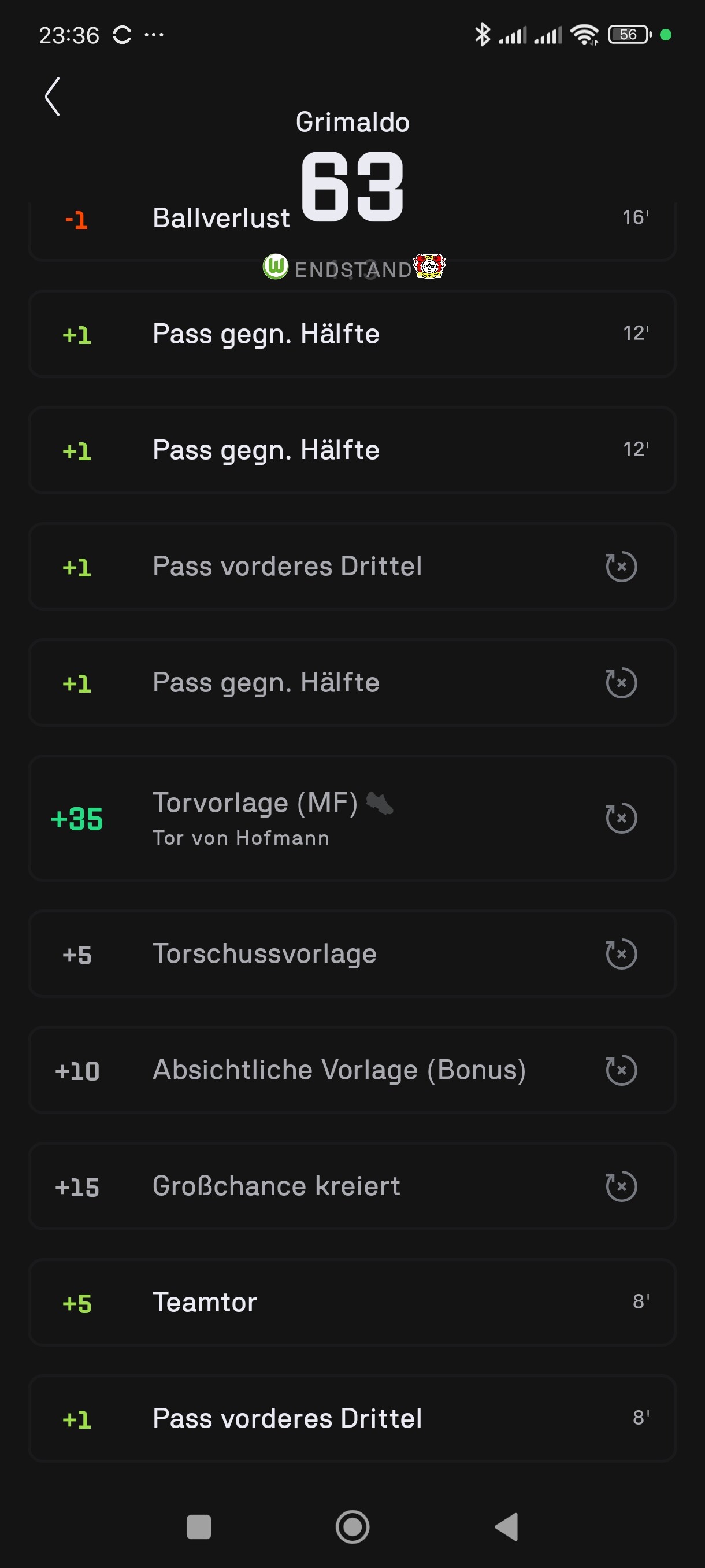
Task: Tap the clock icon on Großchance kreiert row
Action: (621, 1186)
